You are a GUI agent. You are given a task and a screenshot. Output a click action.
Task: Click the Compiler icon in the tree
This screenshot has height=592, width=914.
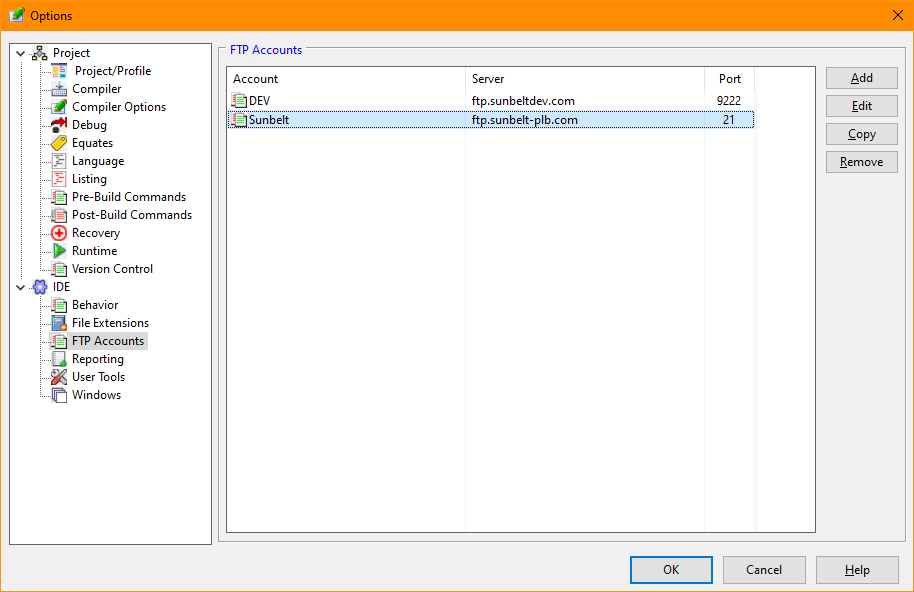(x=59, y=89)
